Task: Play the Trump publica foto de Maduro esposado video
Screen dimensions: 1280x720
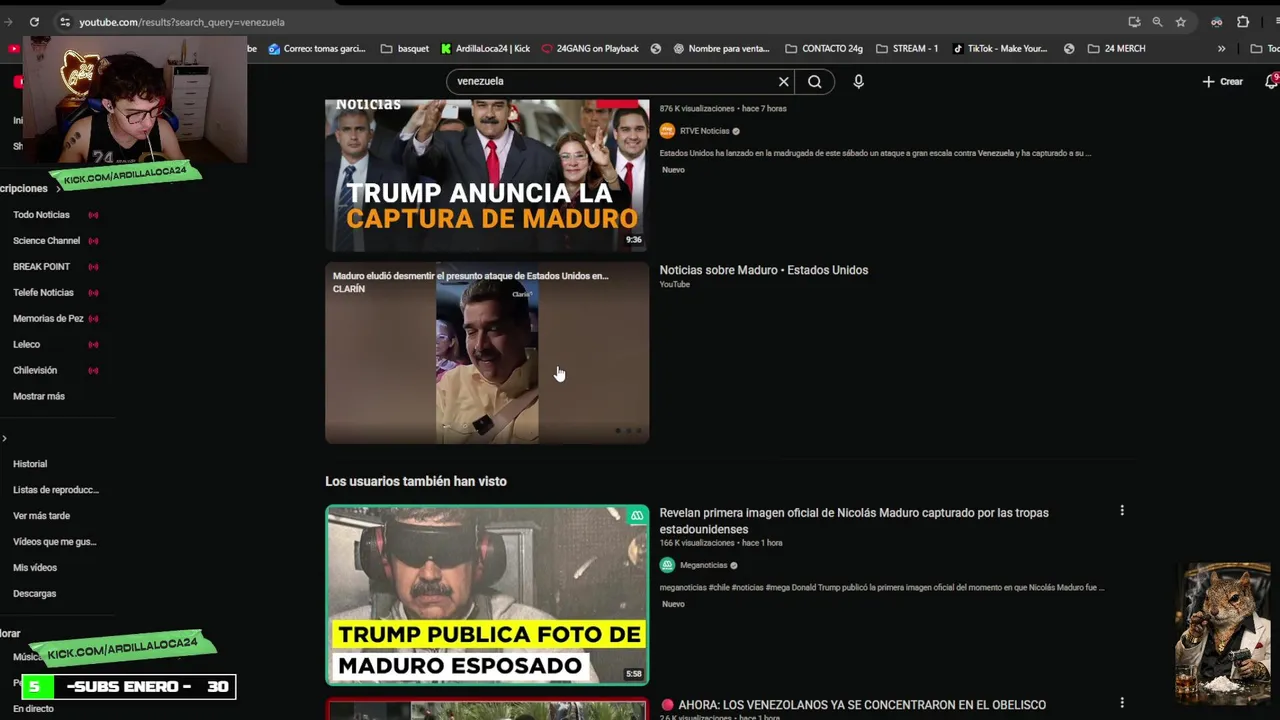Action: coord(487,595)
